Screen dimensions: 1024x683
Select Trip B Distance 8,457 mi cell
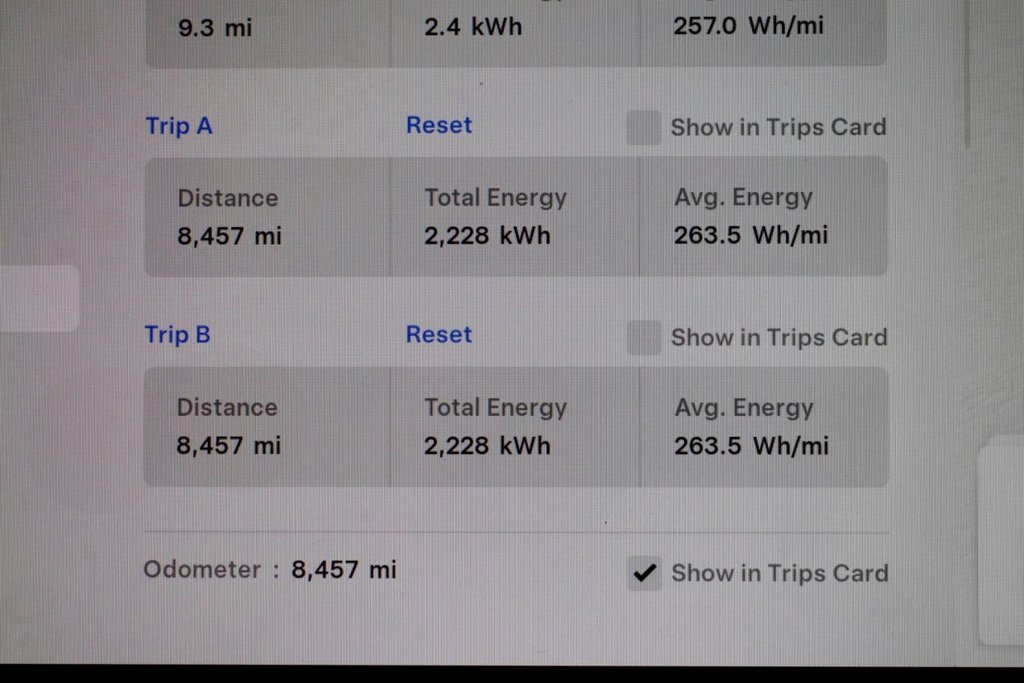267,426
